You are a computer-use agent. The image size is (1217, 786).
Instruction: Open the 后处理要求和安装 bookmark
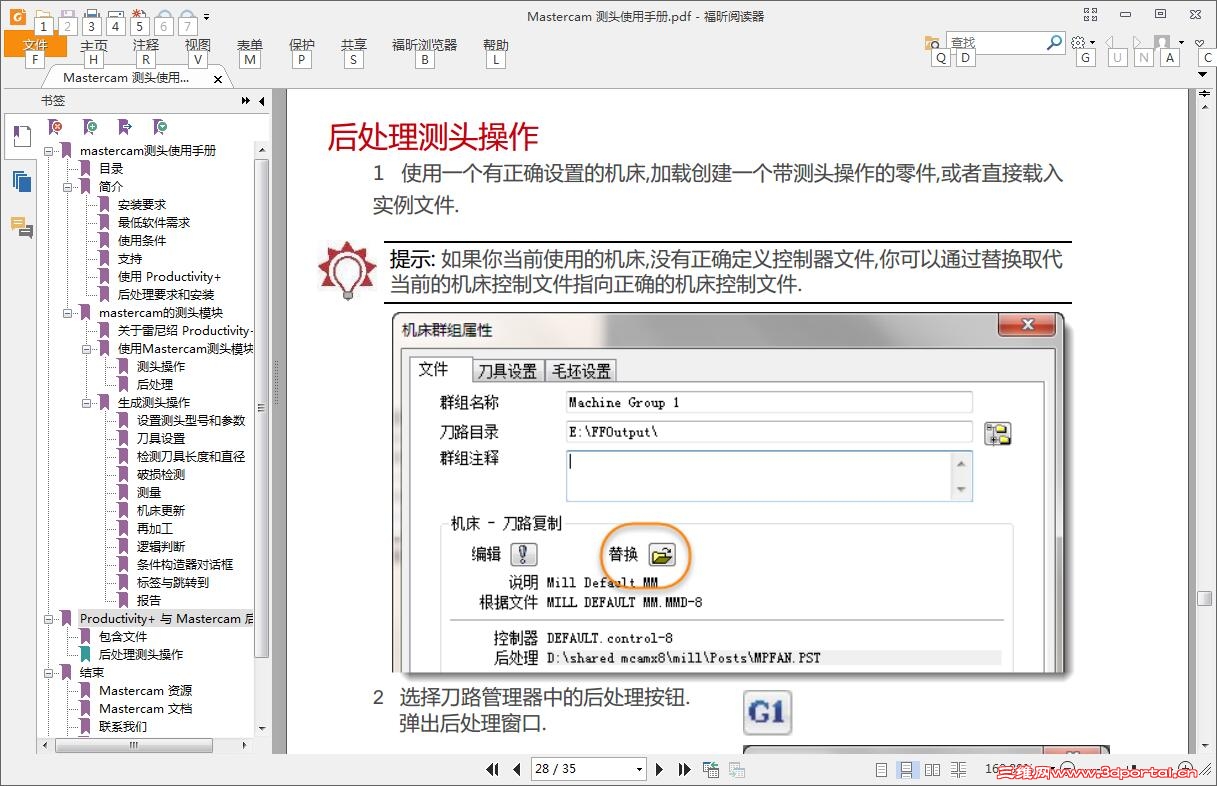coord(166,295)
